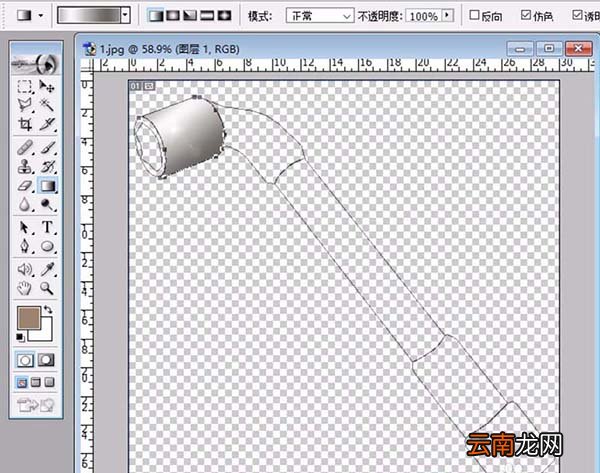
Task: Select the Slice tool
Action: coord(47,124)
